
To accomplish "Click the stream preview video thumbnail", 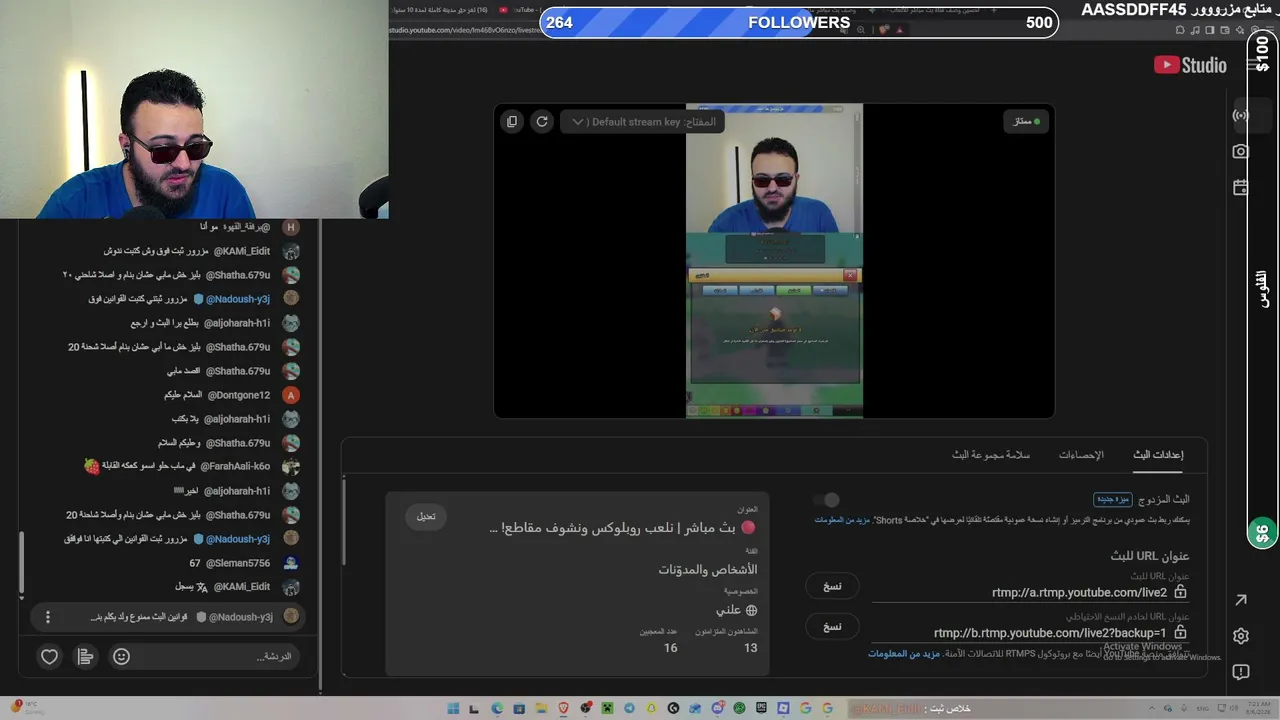I will click(774, 261).
